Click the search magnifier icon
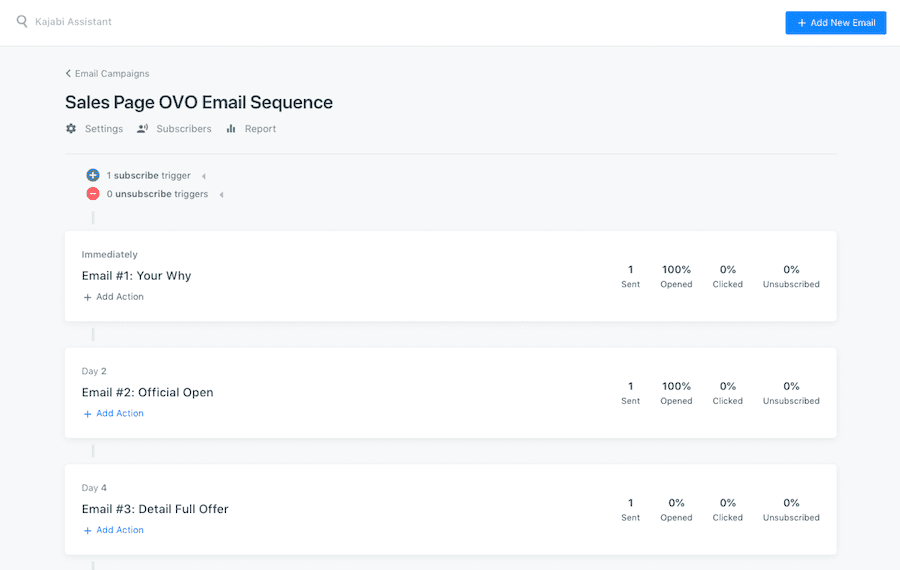 click(22, 22)
